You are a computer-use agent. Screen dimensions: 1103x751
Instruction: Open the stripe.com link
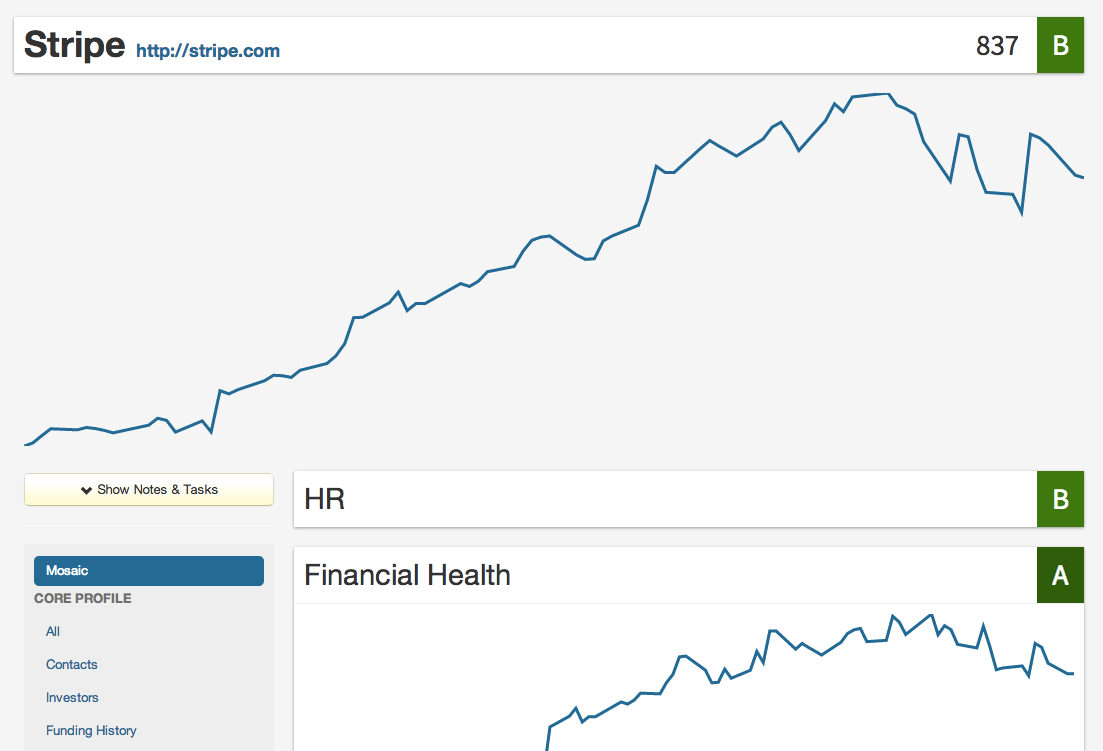[x=208, y=51]
